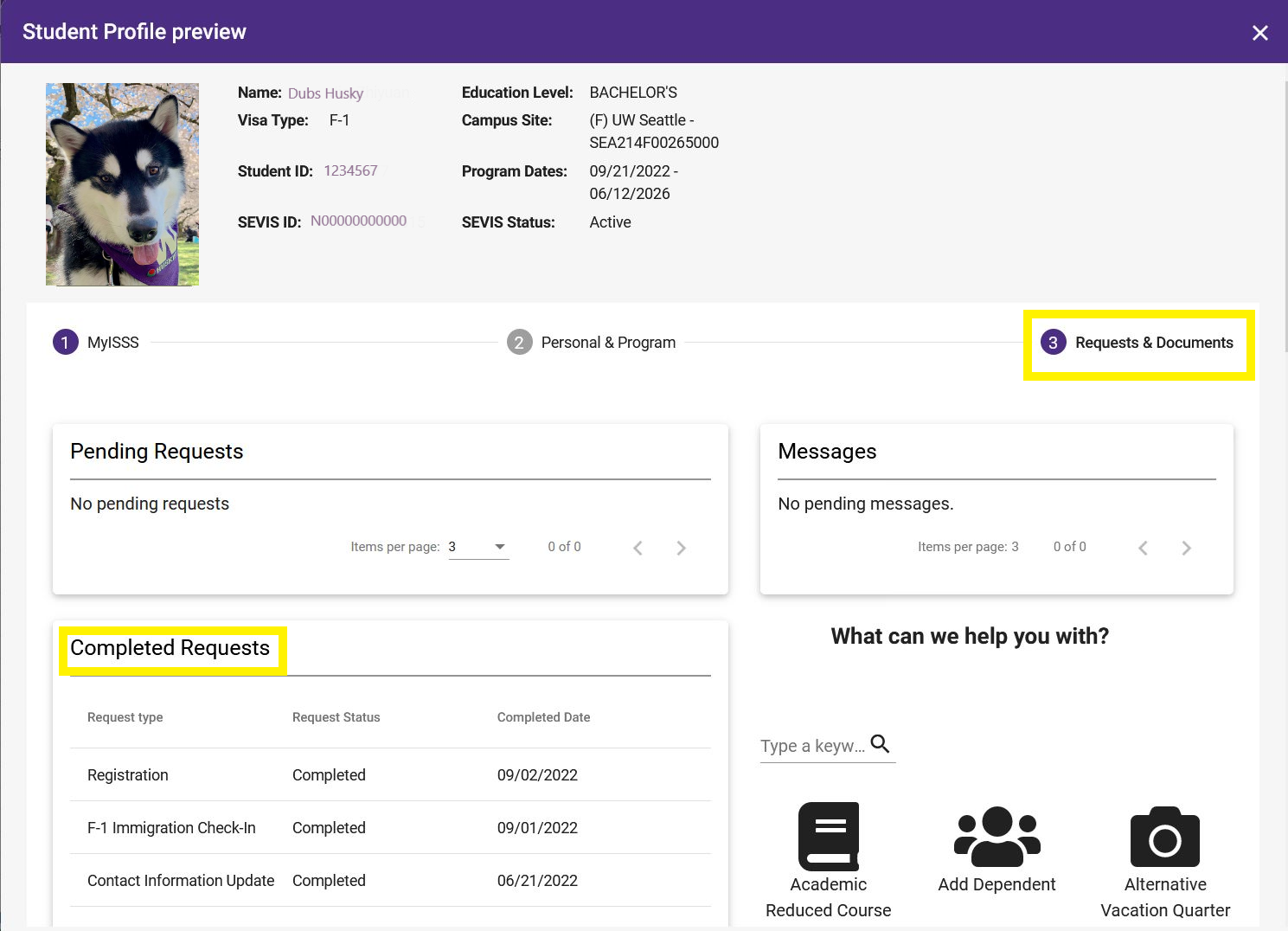Switch to the Personal & Program step

pos(592,343)
